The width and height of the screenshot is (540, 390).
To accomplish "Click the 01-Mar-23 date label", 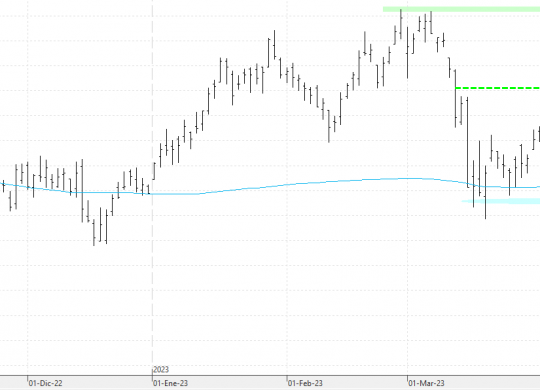I will click(426, 383).
